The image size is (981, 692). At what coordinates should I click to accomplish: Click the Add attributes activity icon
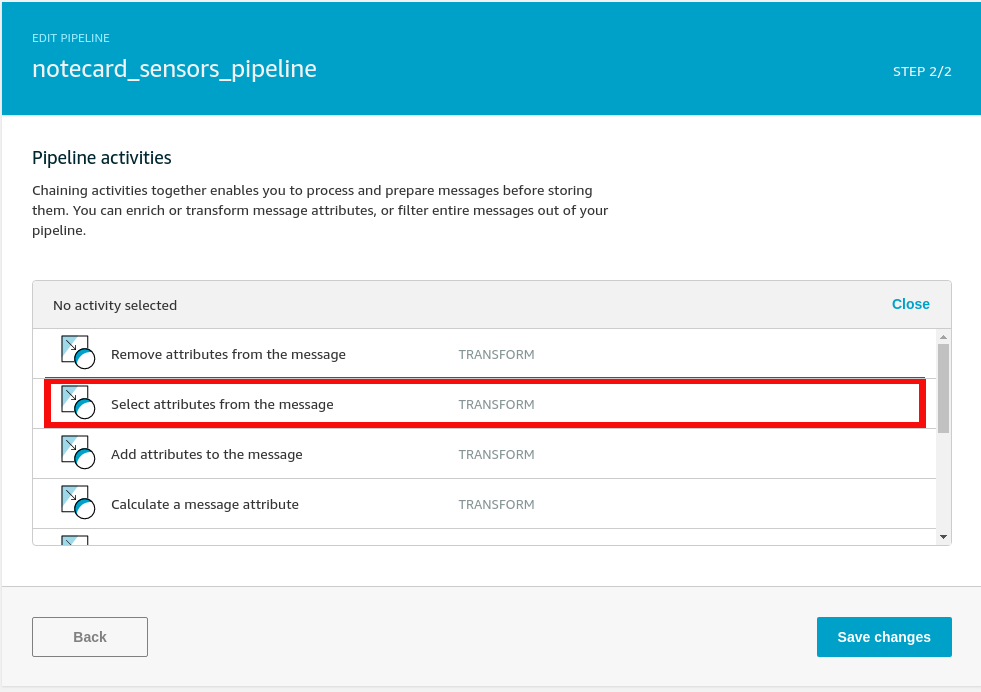(x=78, y=453)
